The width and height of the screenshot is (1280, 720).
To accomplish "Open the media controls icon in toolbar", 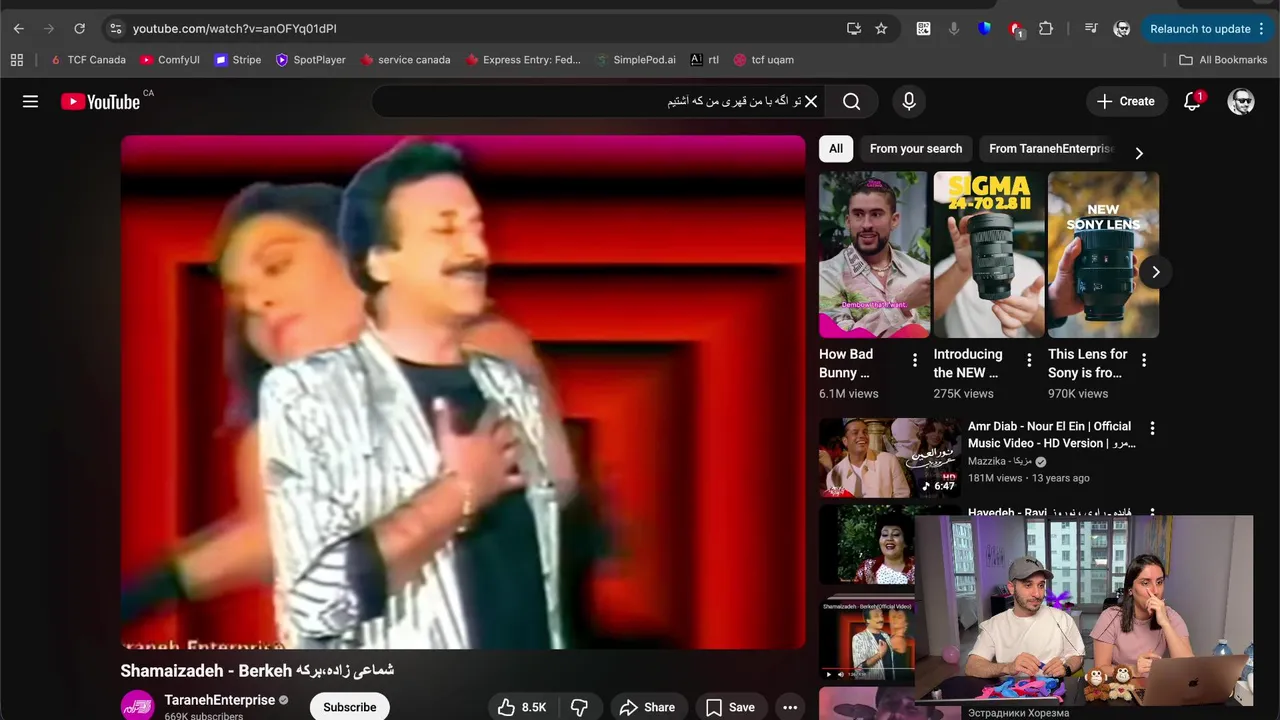I will [1090, 29].
